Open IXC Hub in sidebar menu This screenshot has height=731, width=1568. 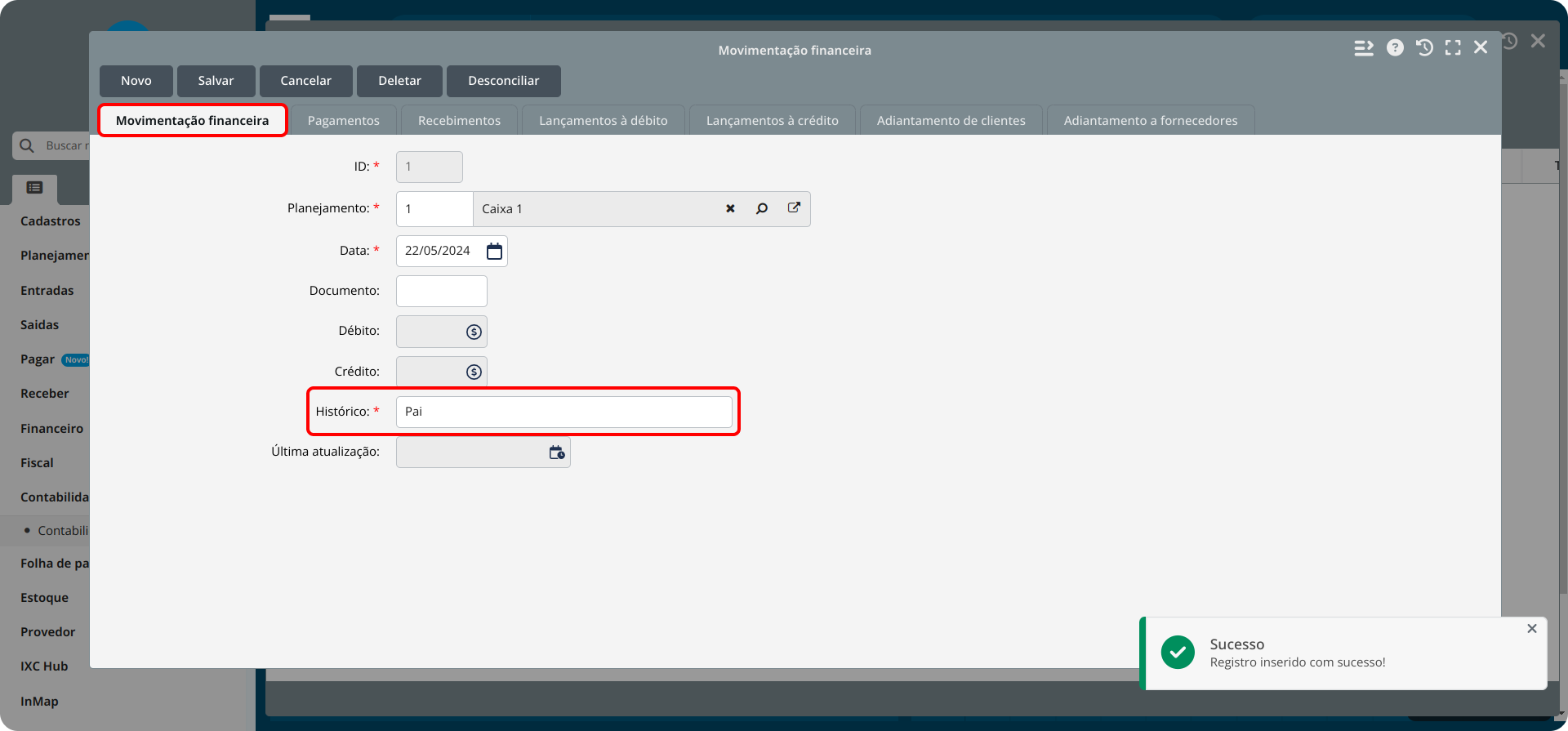pos(44,666)
